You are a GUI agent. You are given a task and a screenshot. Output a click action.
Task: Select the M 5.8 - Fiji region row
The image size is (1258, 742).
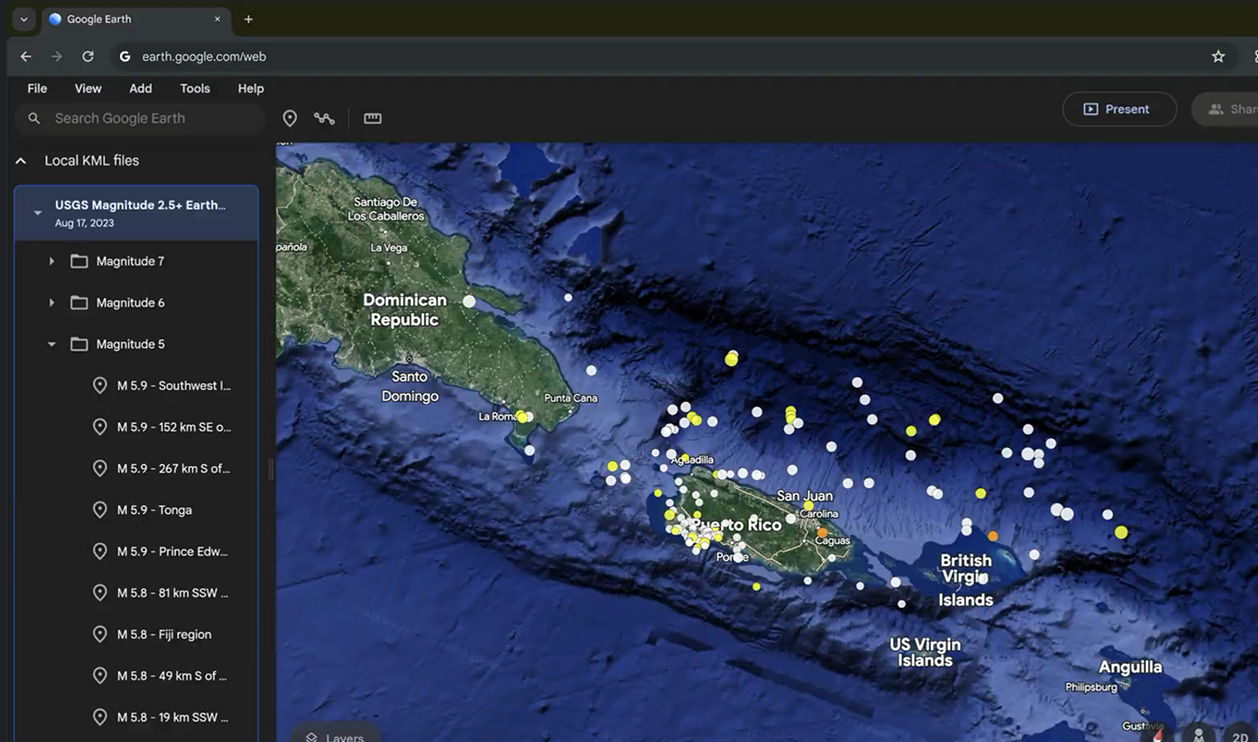[x=136, y=635]
